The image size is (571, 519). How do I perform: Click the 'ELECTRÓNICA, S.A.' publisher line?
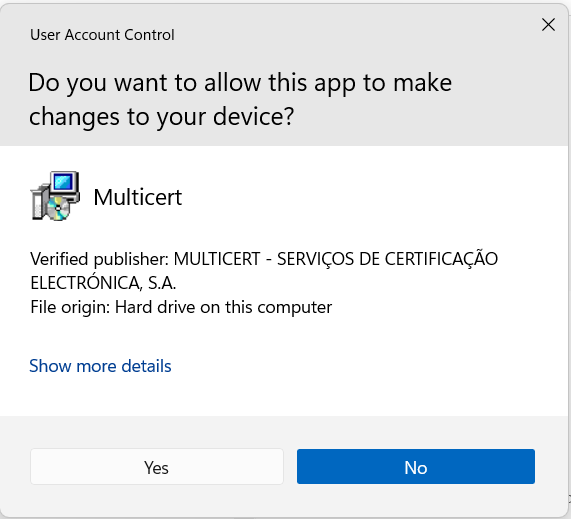[103, 283]
